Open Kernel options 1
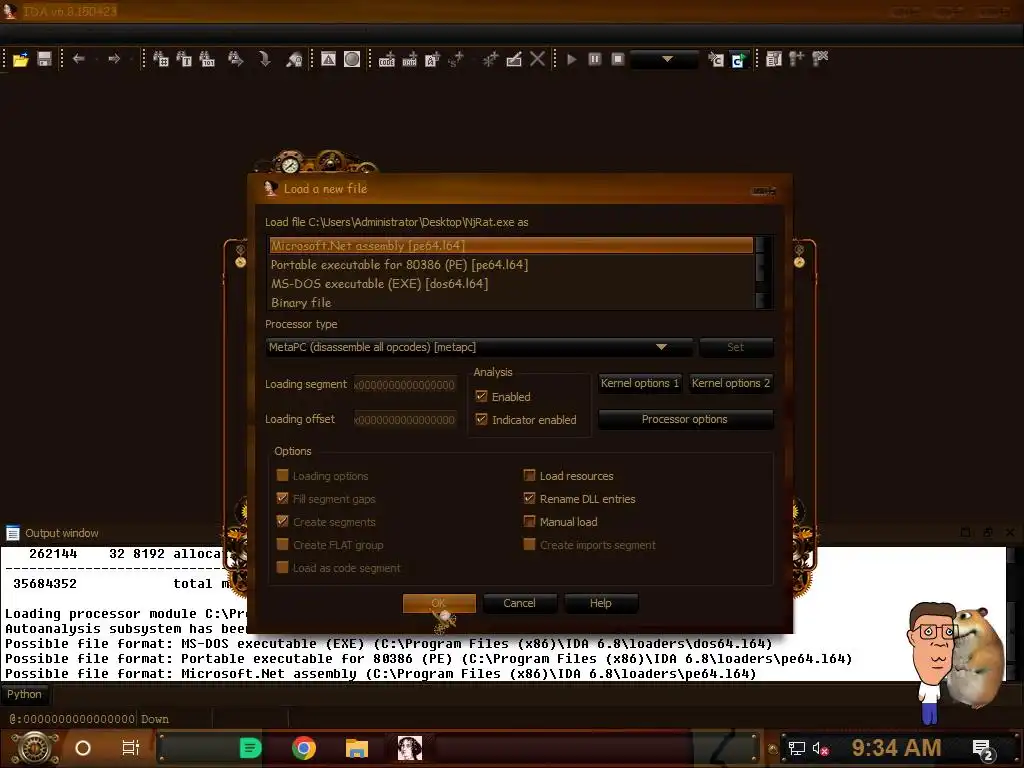This screenshot has width=1024, height=768. pyautogui.click(x=640, y=383)
